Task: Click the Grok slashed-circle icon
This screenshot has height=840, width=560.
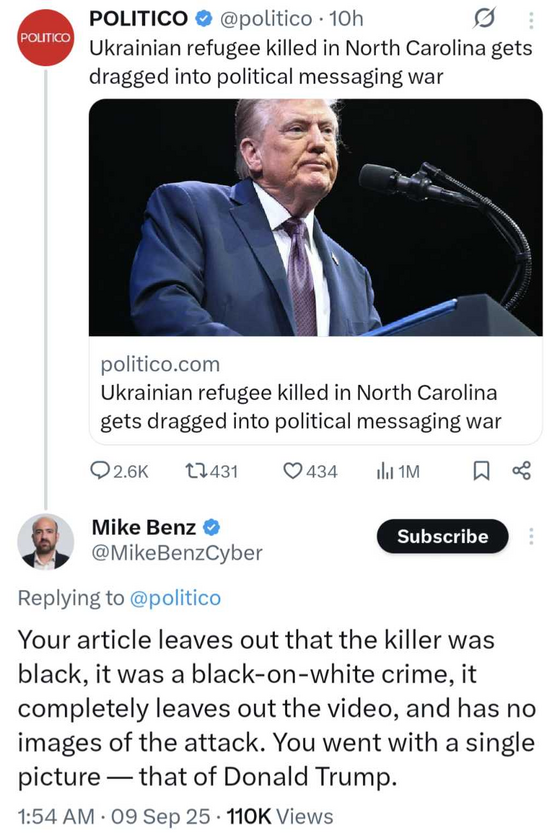Action: [483, 19]
